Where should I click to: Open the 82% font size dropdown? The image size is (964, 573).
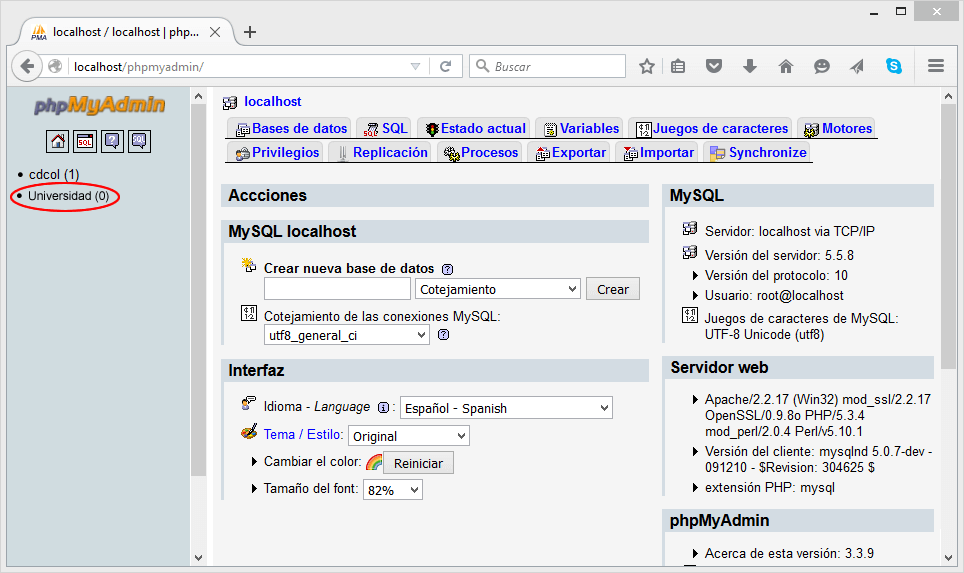coord(393,490)
